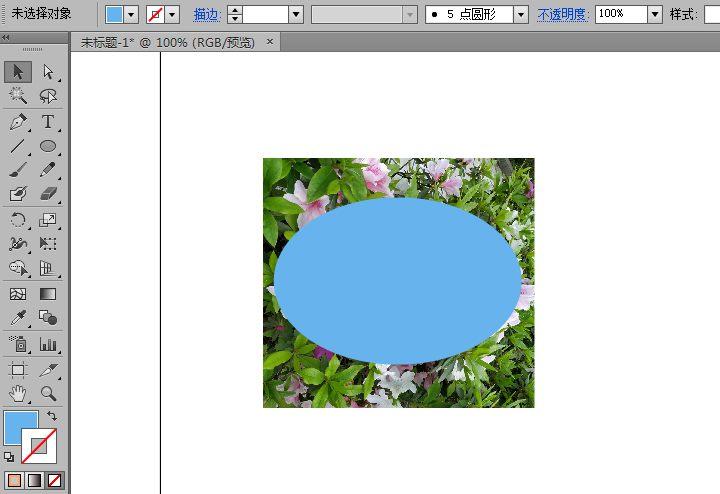
Task: Open the fill color dropdown arrow
Action: point(131,15)
